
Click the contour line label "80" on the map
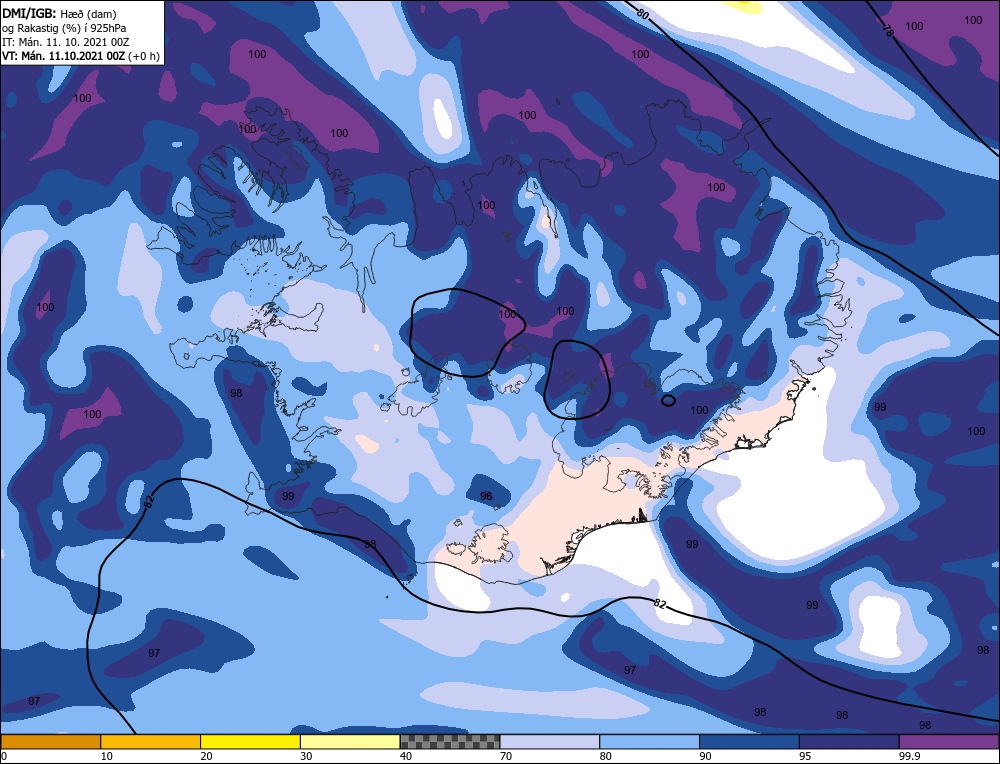coord(643,14)
